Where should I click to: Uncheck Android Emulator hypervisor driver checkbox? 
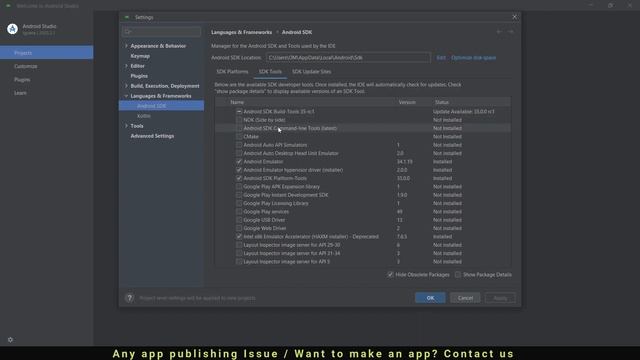(x=239, y=170)
